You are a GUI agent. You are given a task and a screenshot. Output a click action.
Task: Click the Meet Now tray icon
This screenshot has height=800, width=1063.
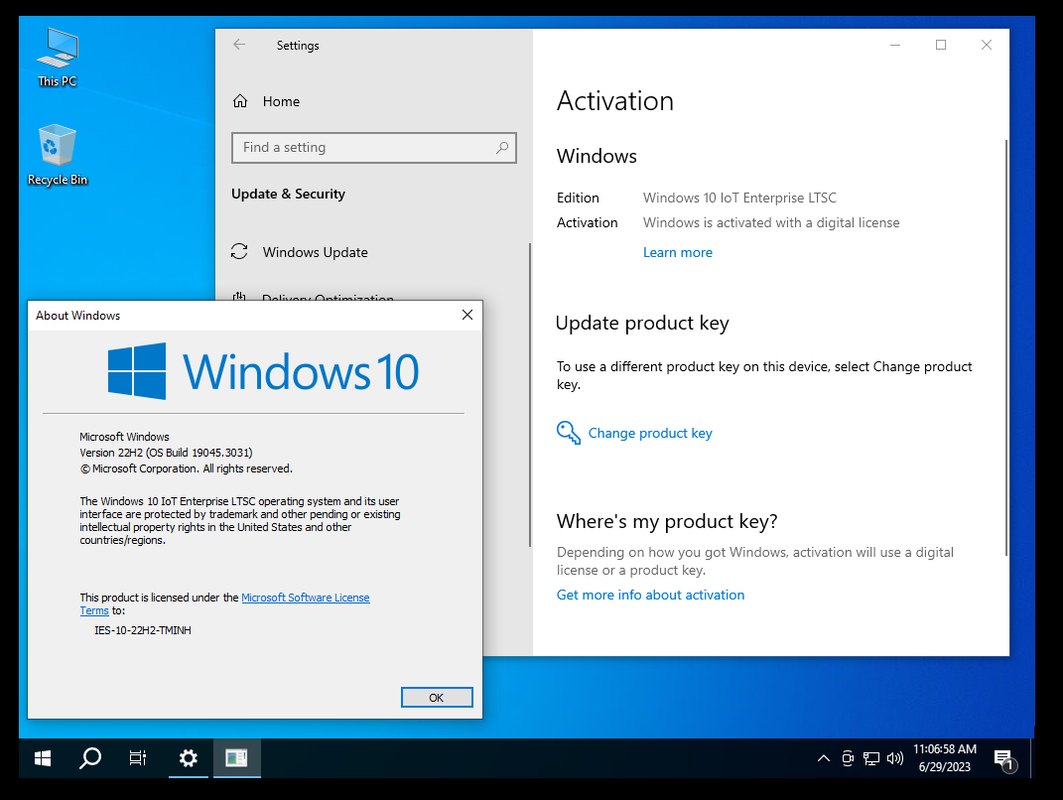tap(847, 758)
